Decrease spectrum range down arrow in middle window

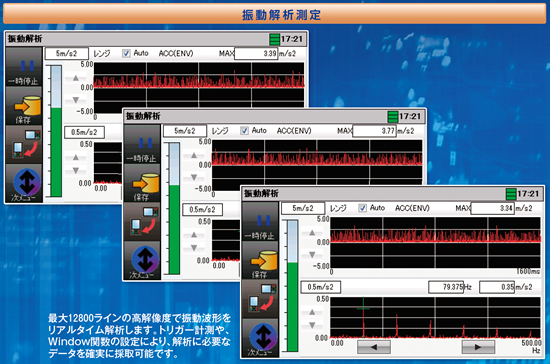pos(194,248)
